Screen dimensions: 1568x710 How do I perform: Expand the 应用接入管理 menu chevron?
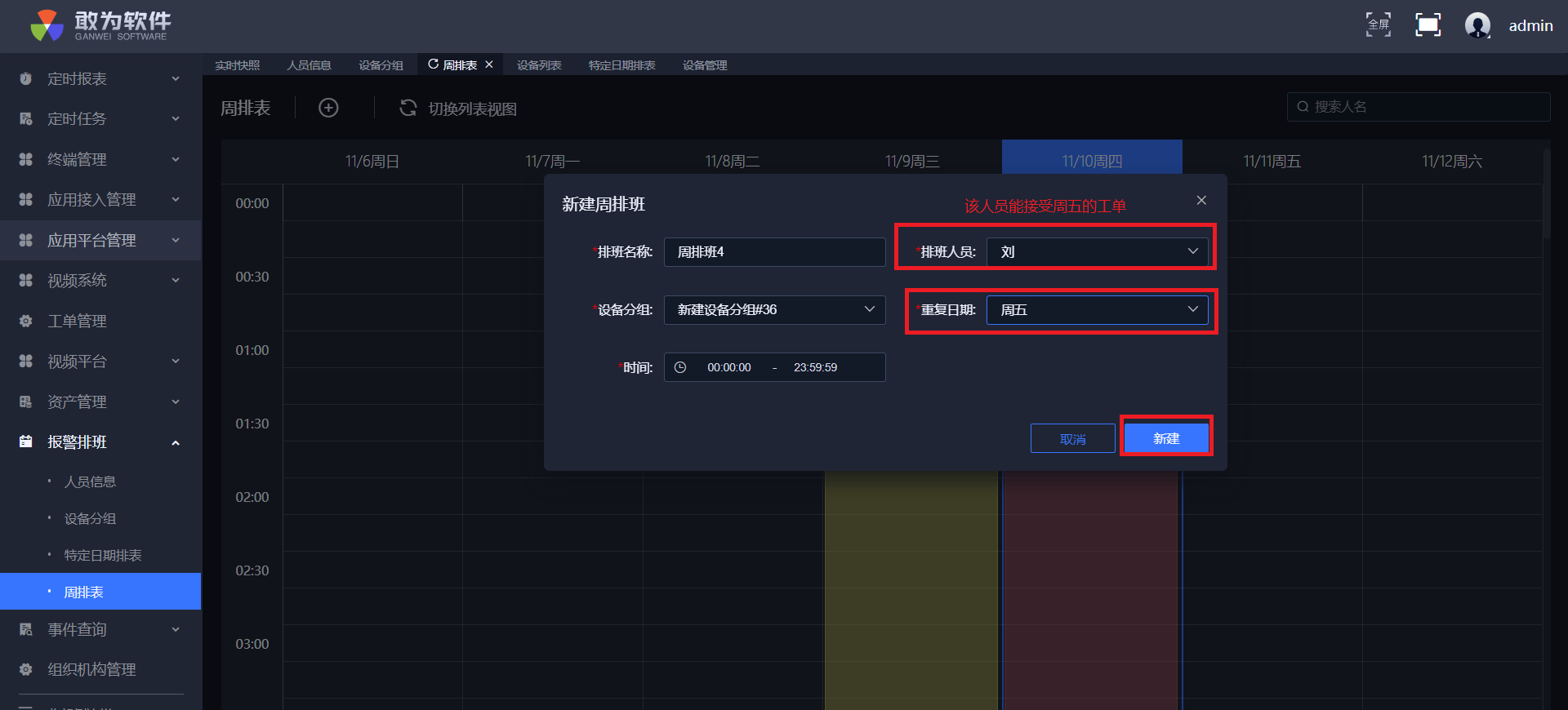176,199
